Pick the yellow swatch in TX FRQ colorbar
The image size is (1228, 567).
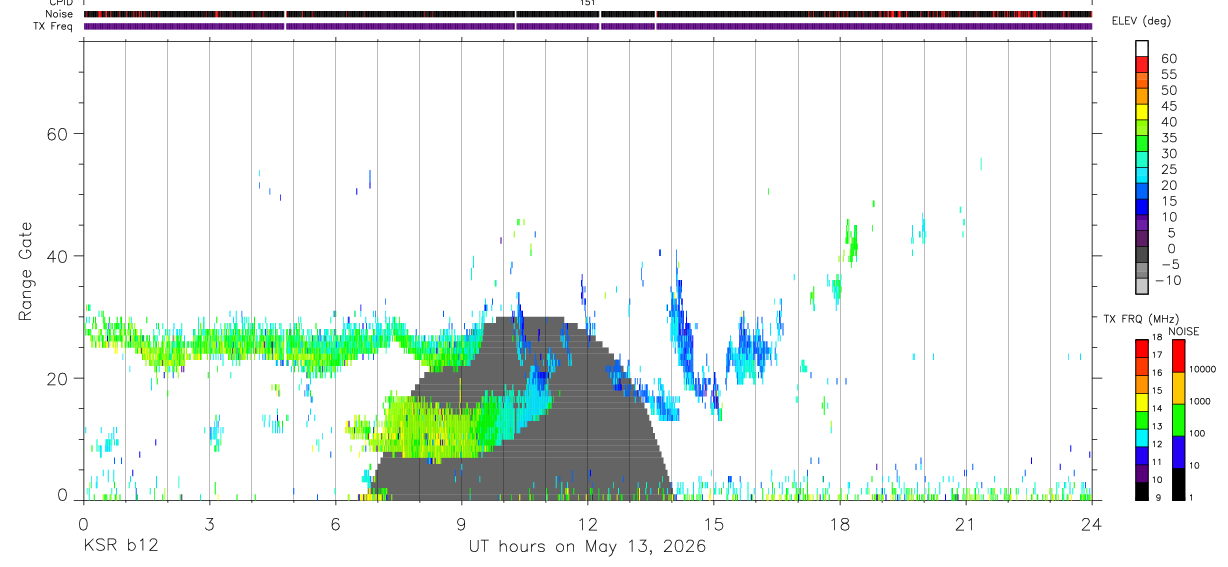click(1142, 400)
